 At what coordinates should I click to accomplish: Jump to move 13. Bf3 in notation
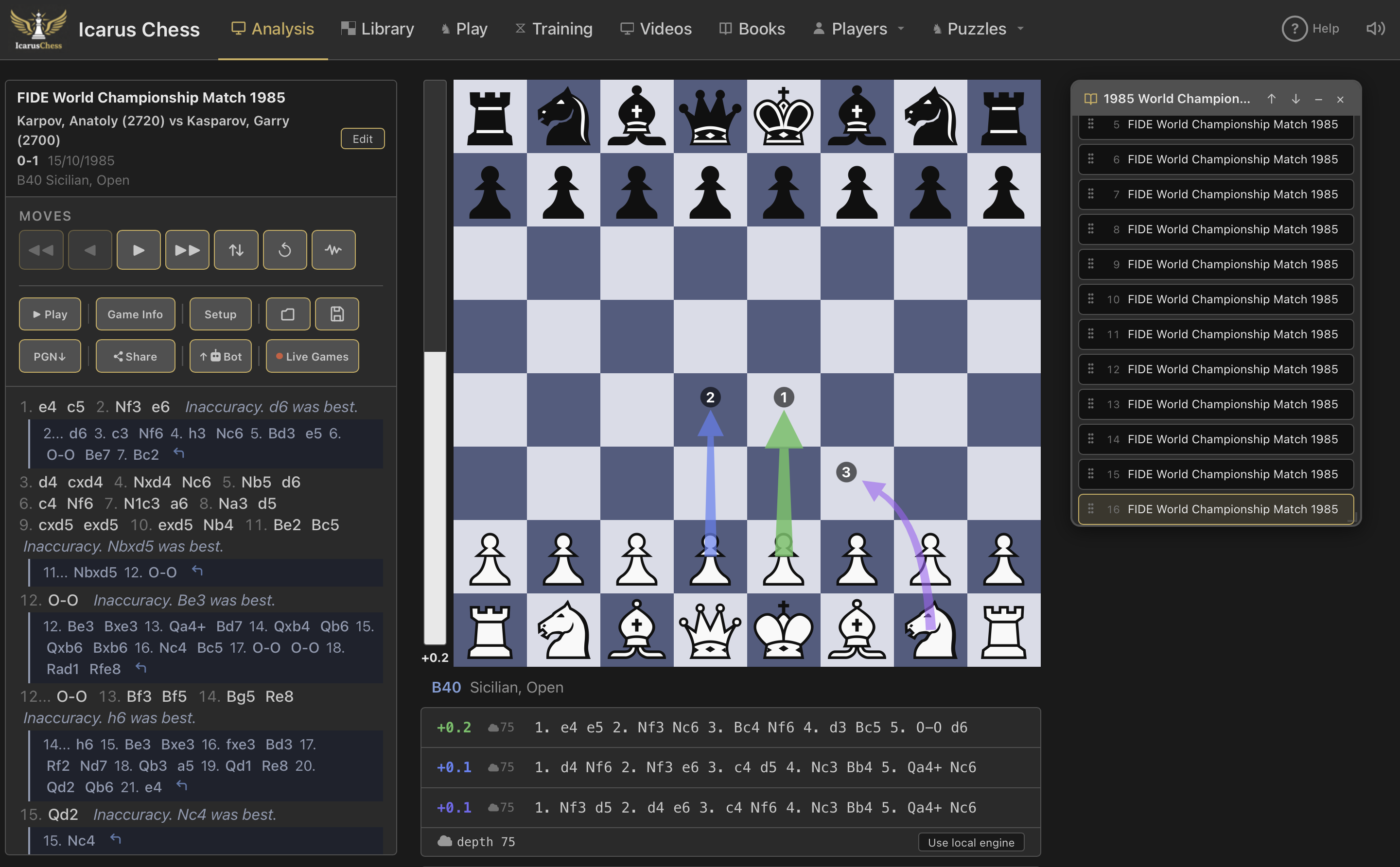pos(139,696)
